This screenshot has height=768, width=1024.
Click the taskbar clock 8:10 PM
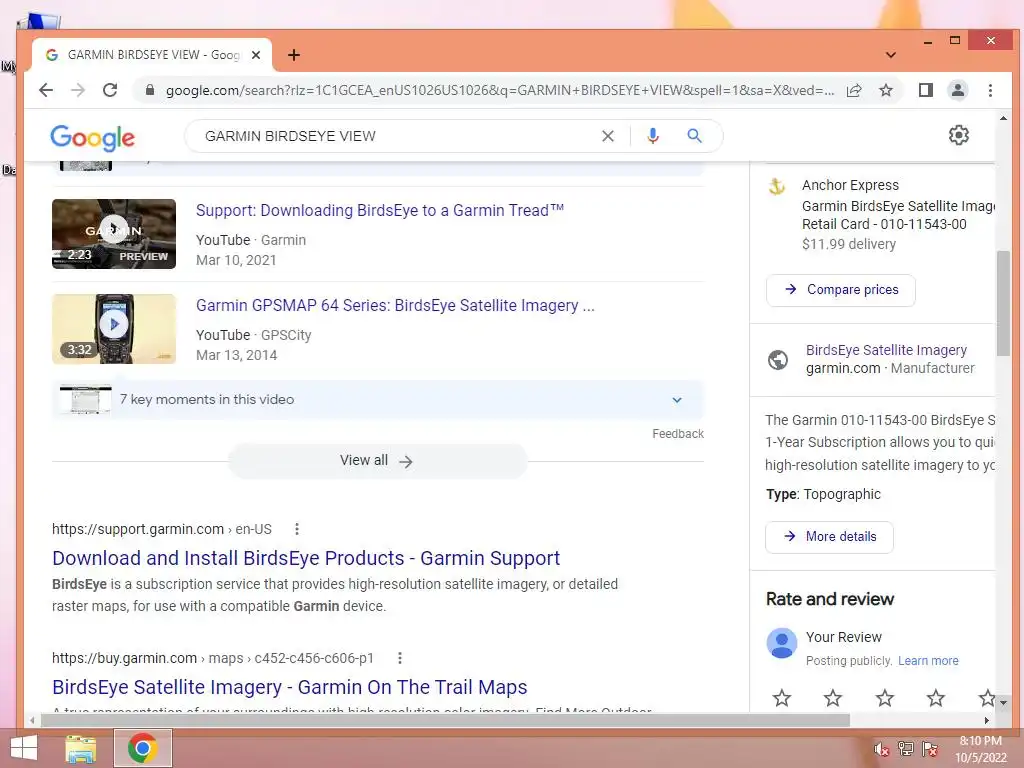coord(980,741)
